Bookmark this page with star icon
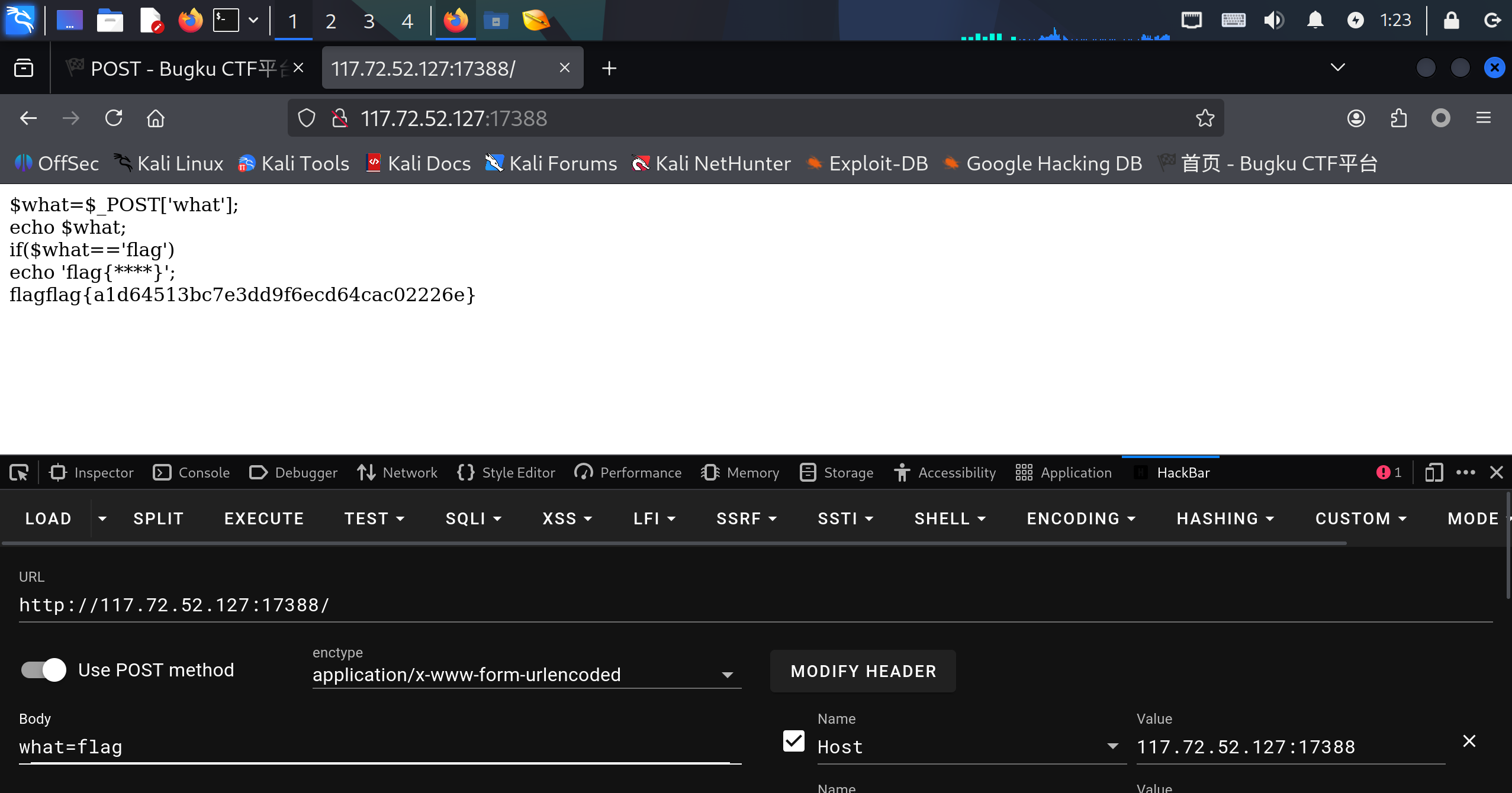Image resolution: width=1512 pixels, height=793 pixels. pos(1205,118)
